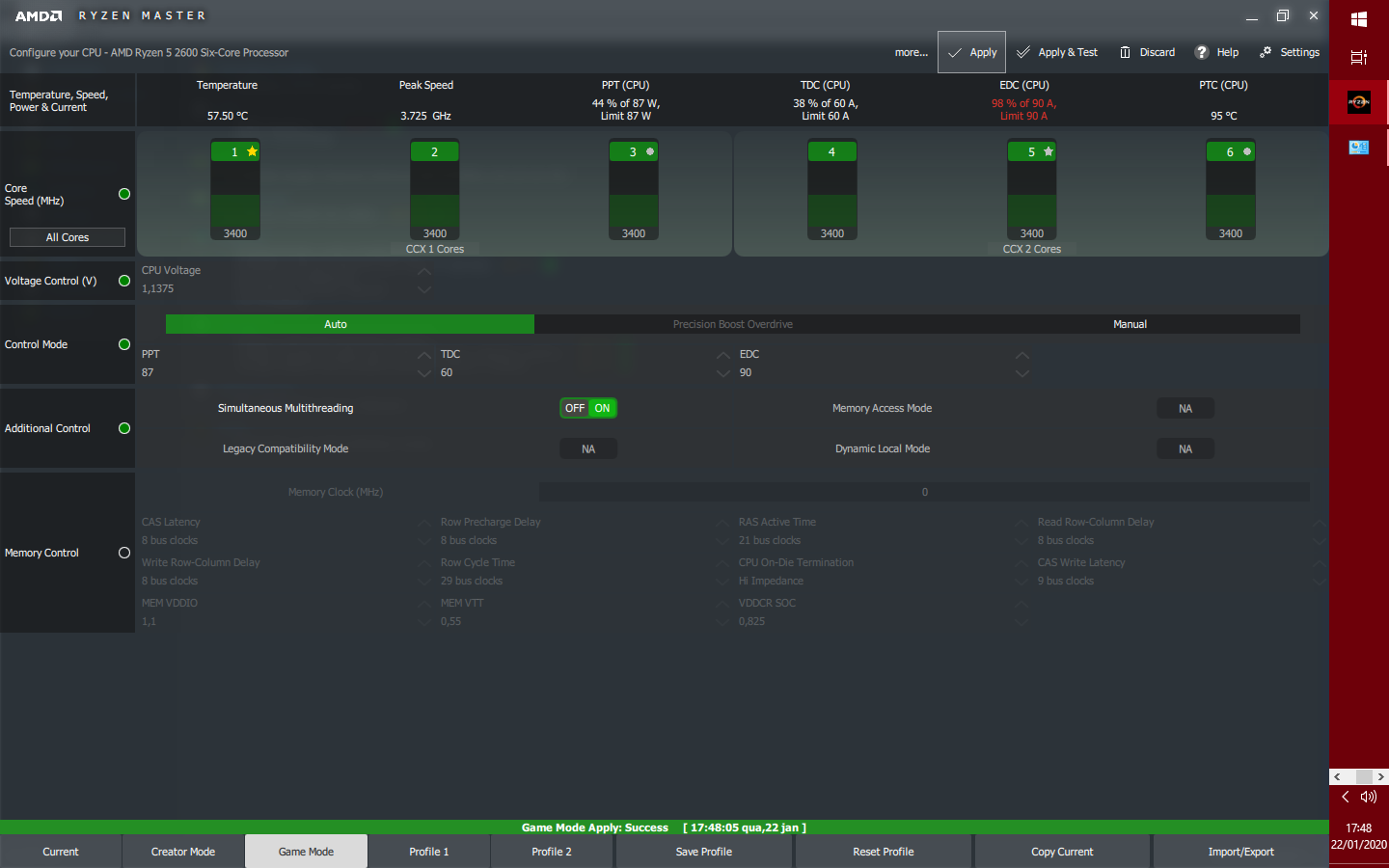Decrease the EDC value with the down arrow

(x=1022, y=373)
